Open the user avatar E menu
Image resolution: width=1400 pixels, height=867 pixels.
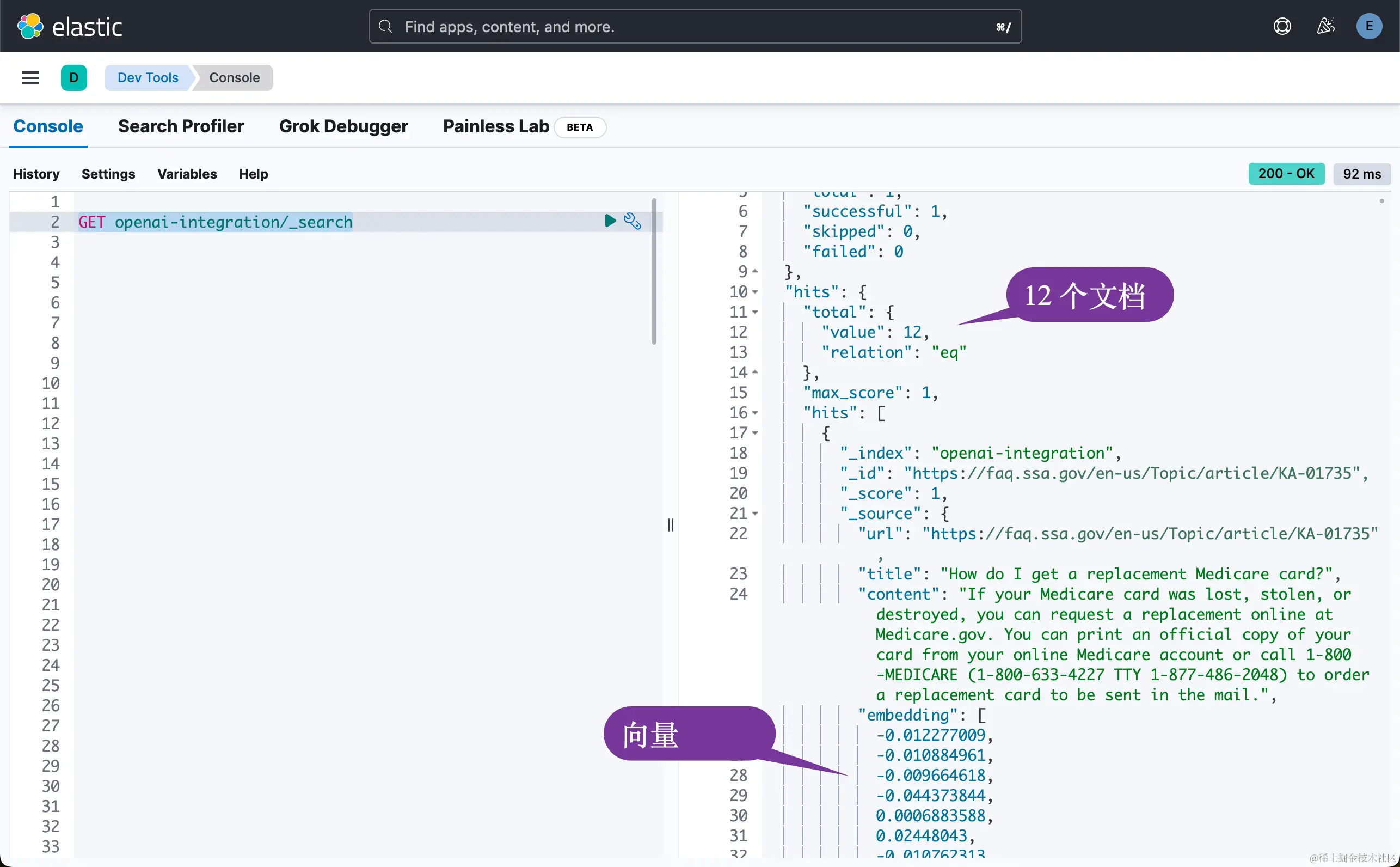click(1369, 26)
